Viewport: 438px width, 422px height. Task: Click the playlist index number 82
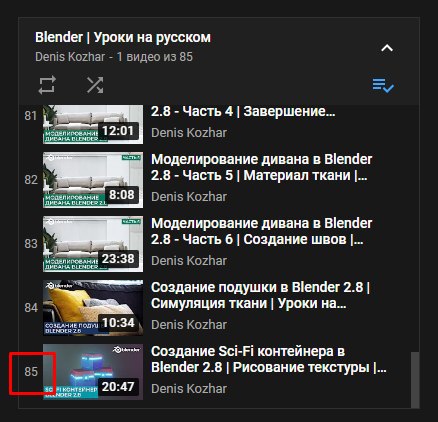[x=31, y=180]
